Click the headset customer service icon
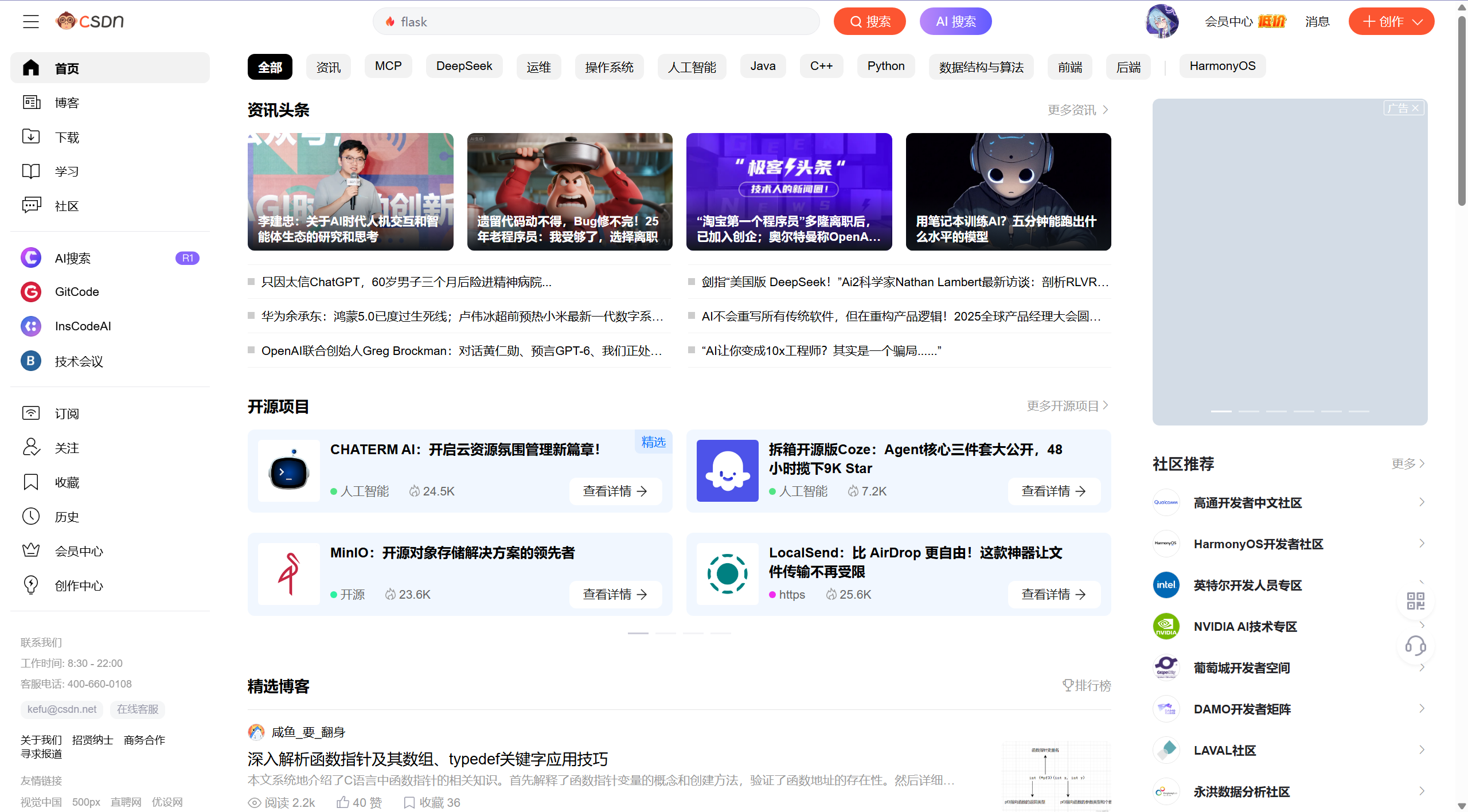Screen dimensions: 1468x812 [x=1415, y=646]
